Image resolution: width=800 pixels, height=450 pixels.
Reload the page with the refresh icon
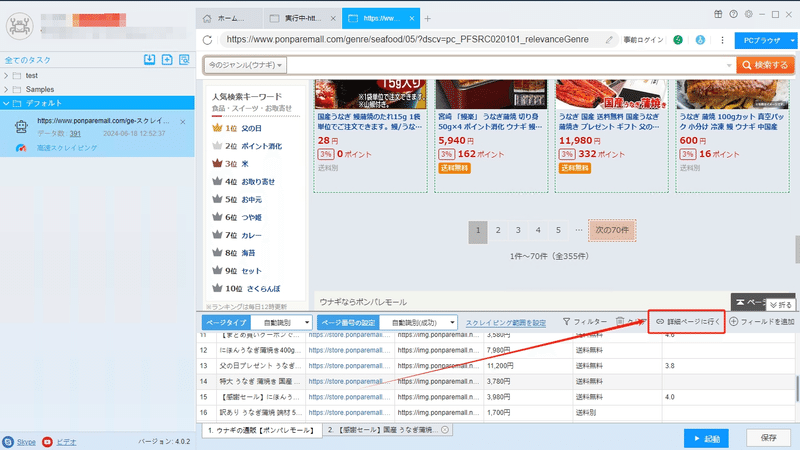point(207,40)
